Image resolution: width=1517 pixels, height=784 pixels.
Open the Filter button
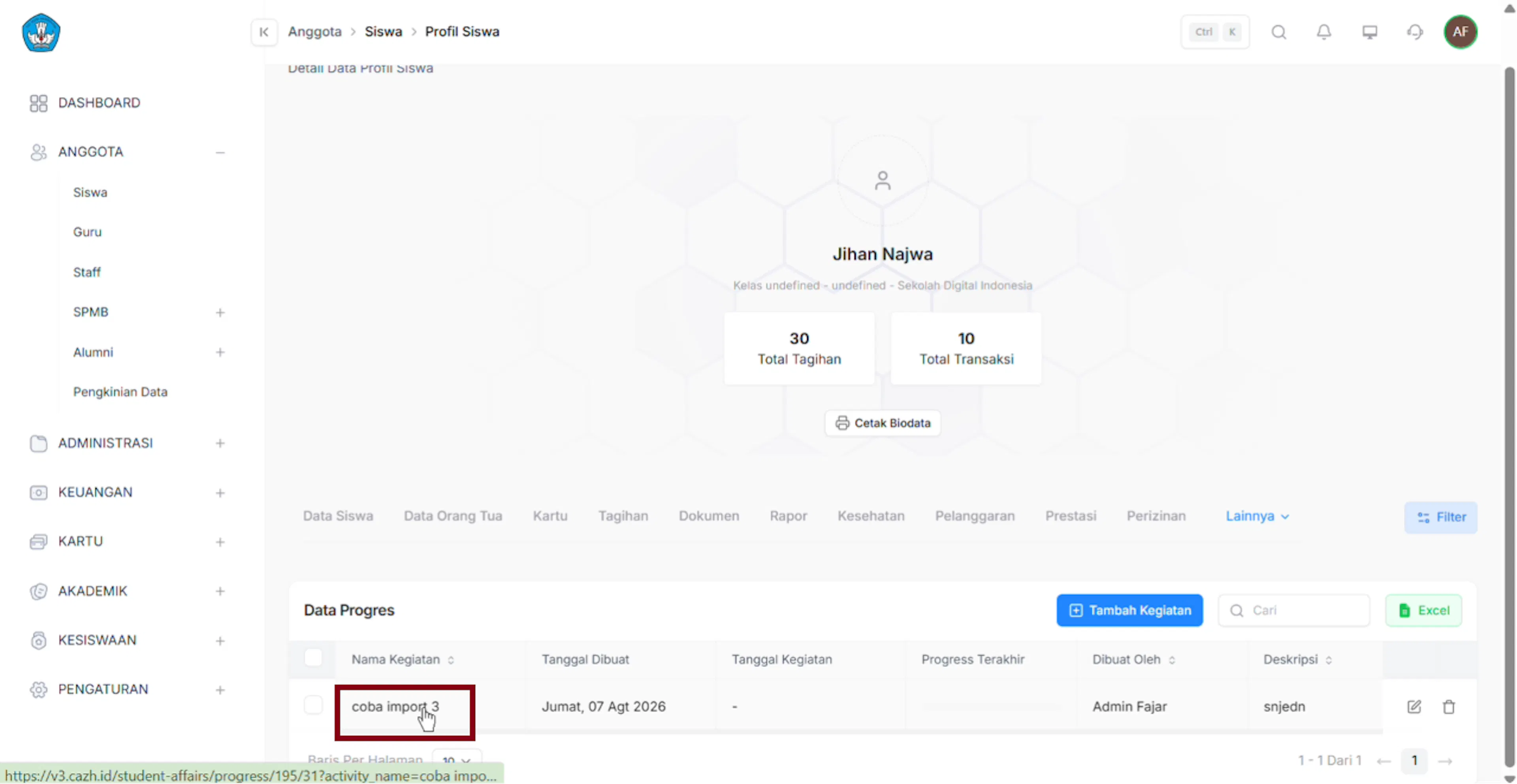point(1440,517)
